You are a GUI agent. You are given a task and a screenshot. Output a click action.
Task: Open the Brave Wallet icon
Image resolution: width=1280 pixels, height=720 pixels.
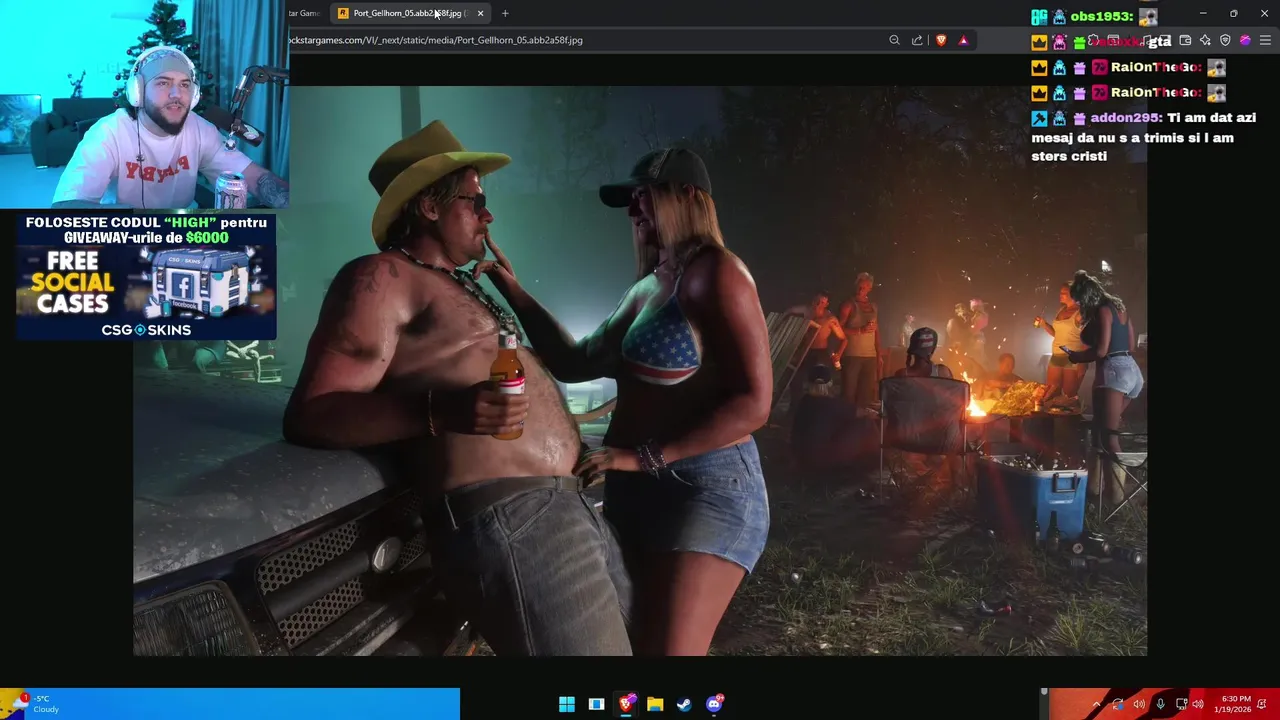pos(1185,40)
